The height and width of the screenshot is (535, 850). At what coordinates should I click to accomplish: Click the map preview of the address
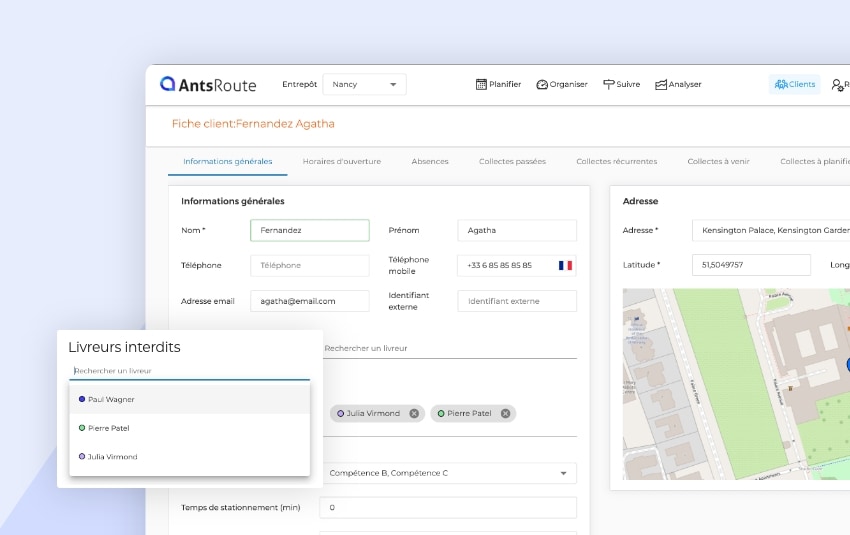[x=735, y=385]
